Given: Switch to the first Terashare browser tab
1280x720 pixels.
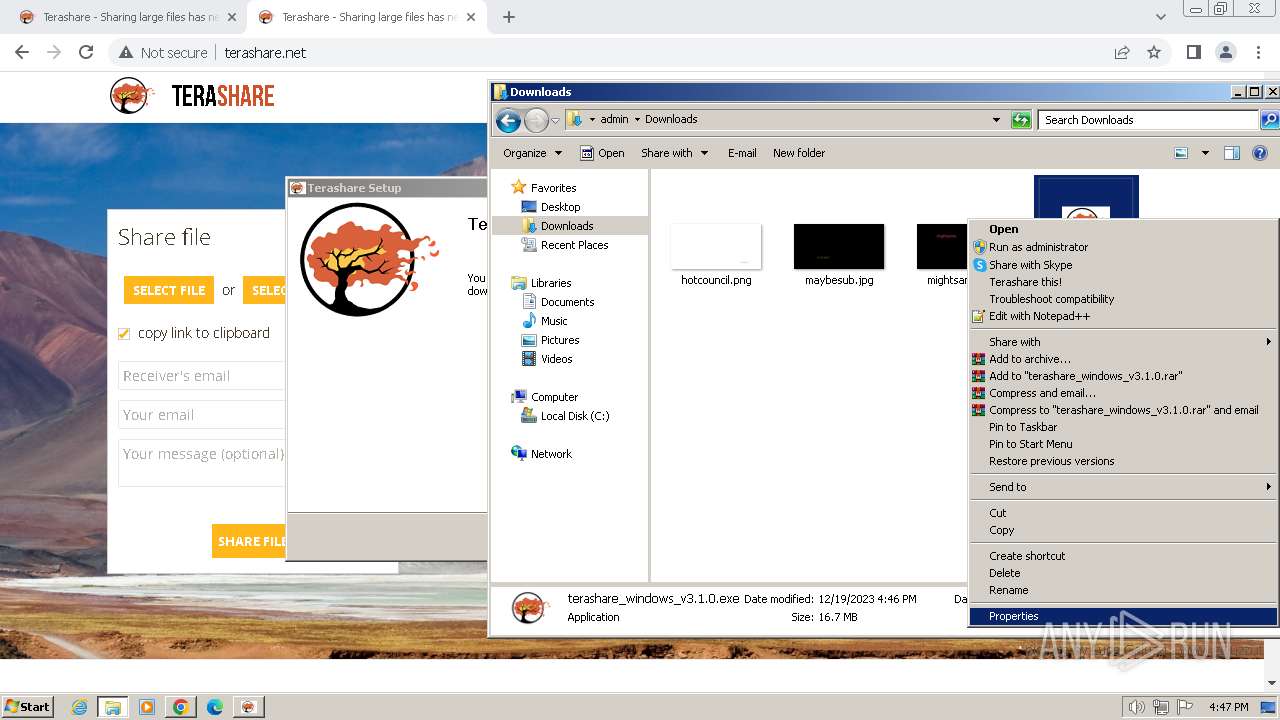Looking at the screenshot, I should pos(125,17).
